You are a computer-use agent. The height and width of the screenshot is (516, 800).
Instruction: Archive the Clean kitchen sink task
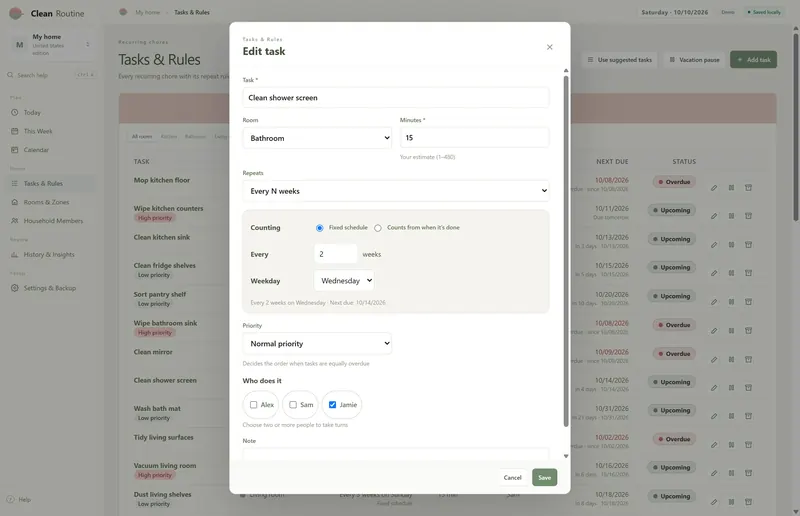point(748,244)
